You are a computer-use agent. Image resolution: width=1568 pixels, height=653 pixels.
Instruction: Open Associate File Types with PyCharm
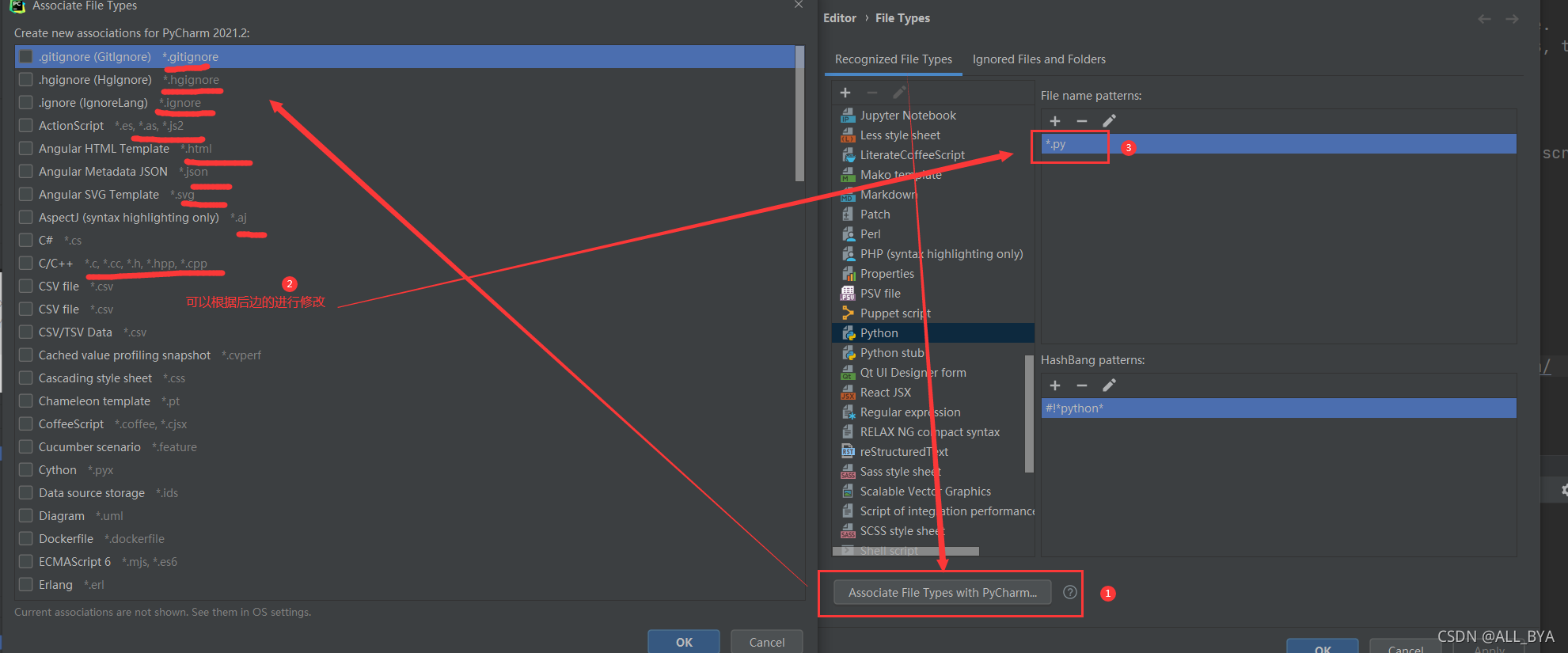pyautogui.click(x=943, y=592)
